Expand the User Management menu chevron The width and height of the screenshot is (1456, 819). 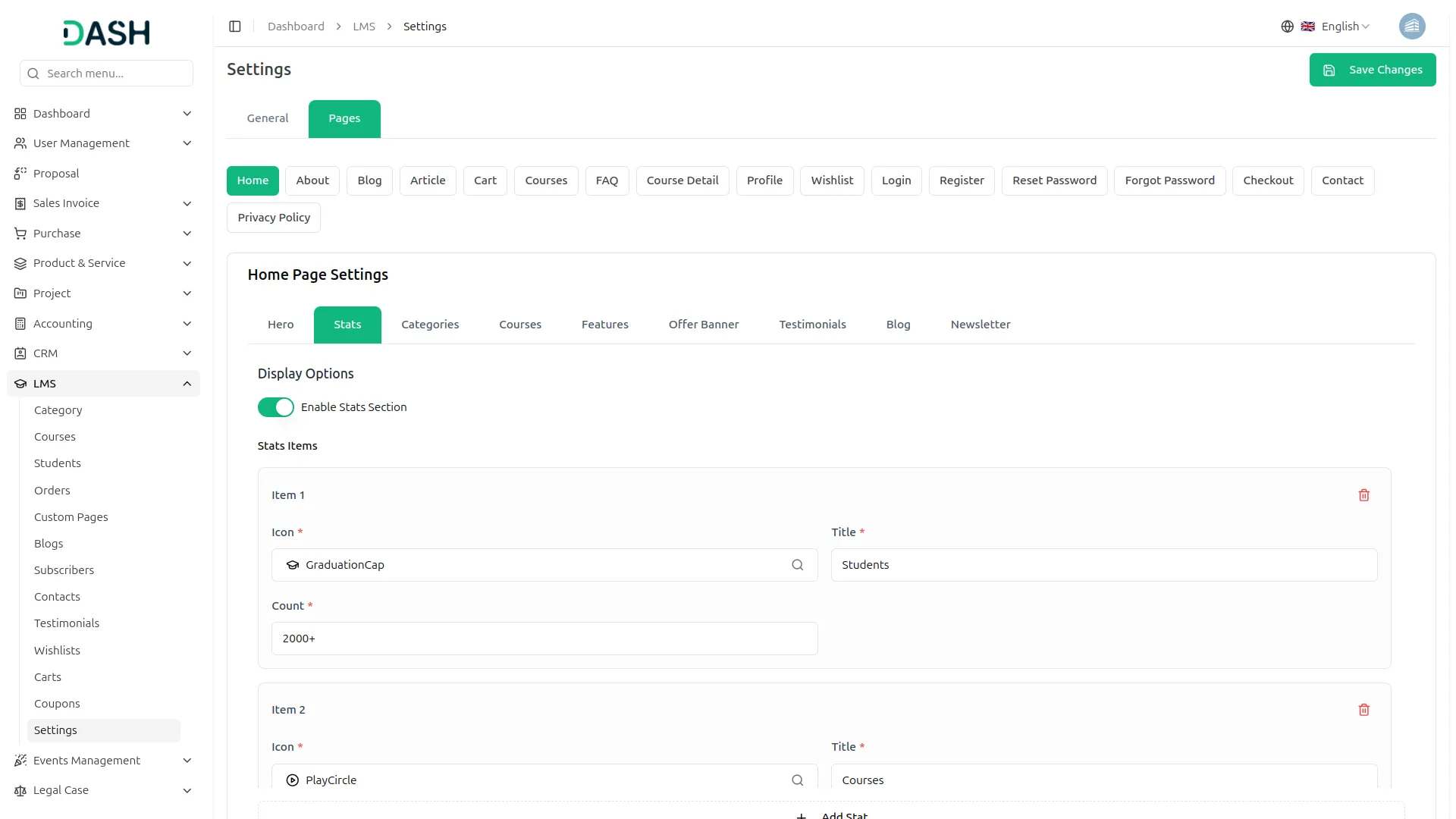187,143
